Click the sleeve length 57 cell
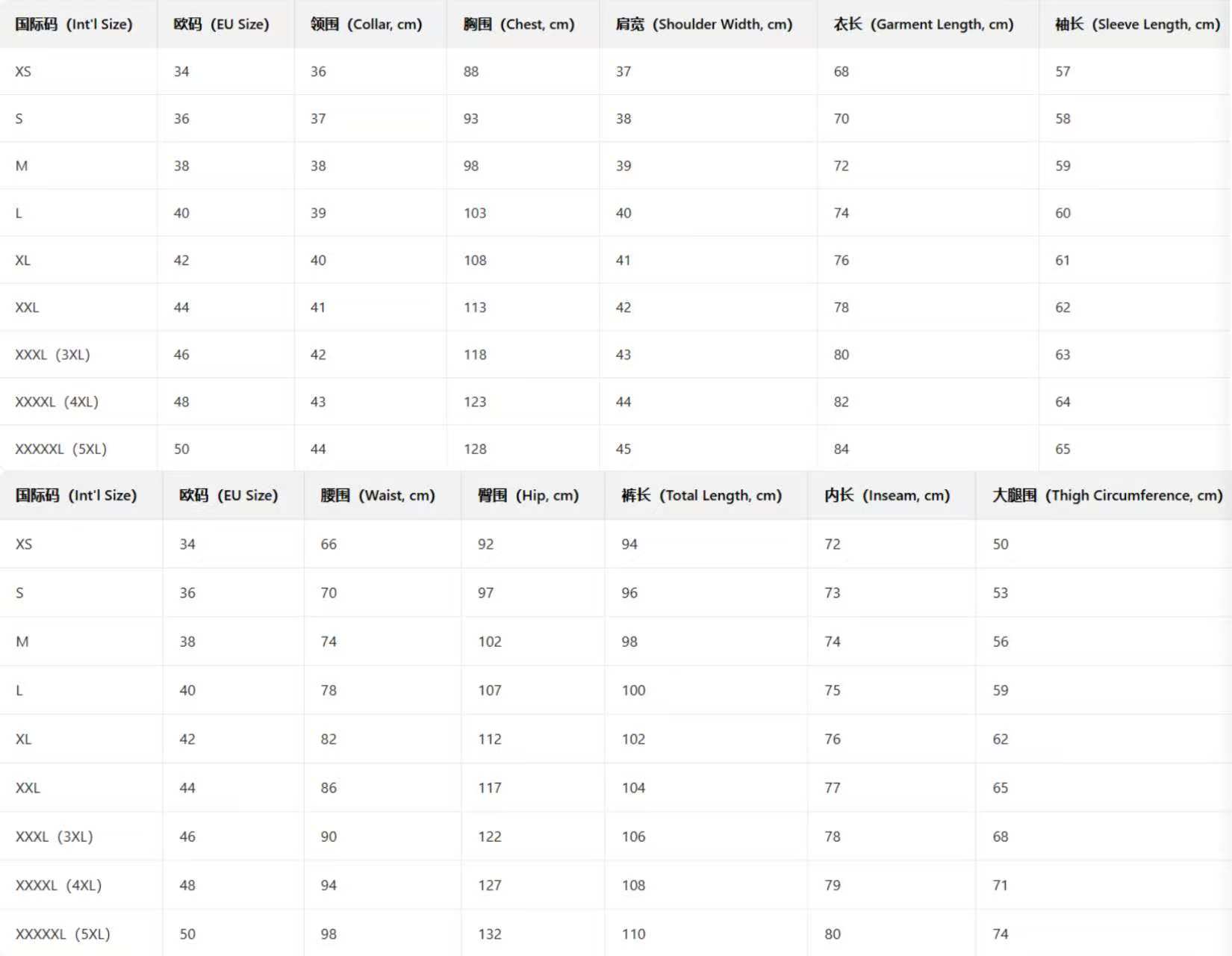1232x956 pixels. coord(1063,72)
